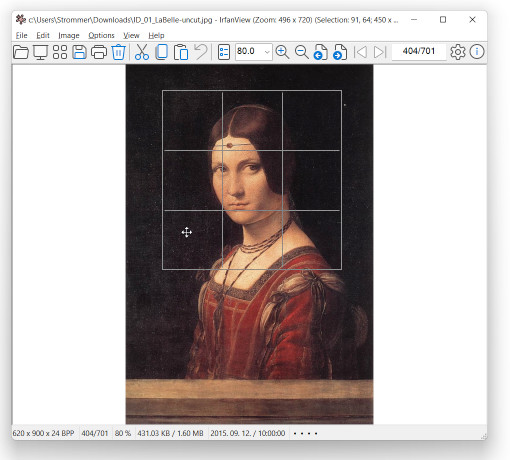
Task: Open the Image menu
Action: 69,35
